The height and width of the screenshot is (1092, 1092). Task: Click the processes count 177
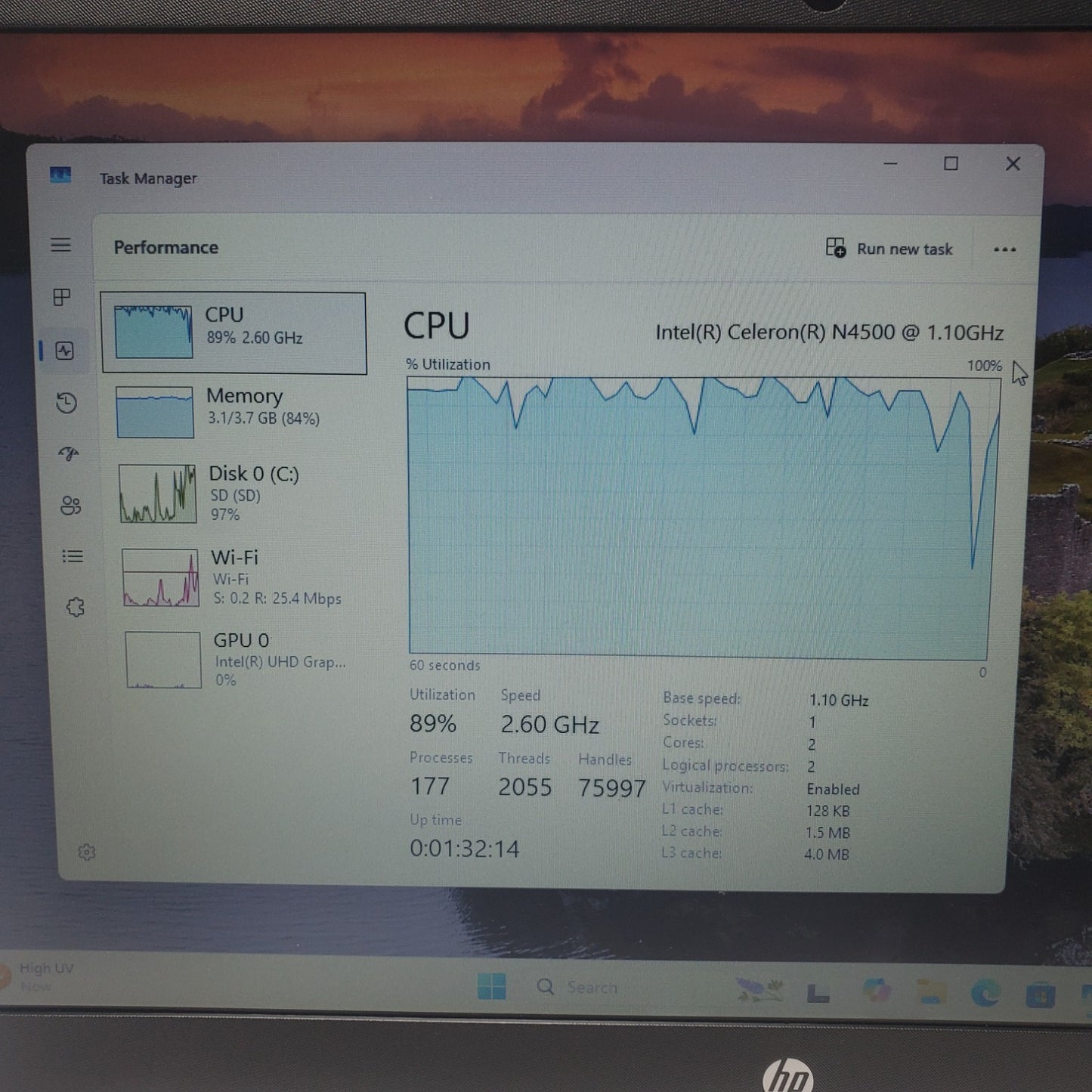pyautogui.click(x=430, y=787)
